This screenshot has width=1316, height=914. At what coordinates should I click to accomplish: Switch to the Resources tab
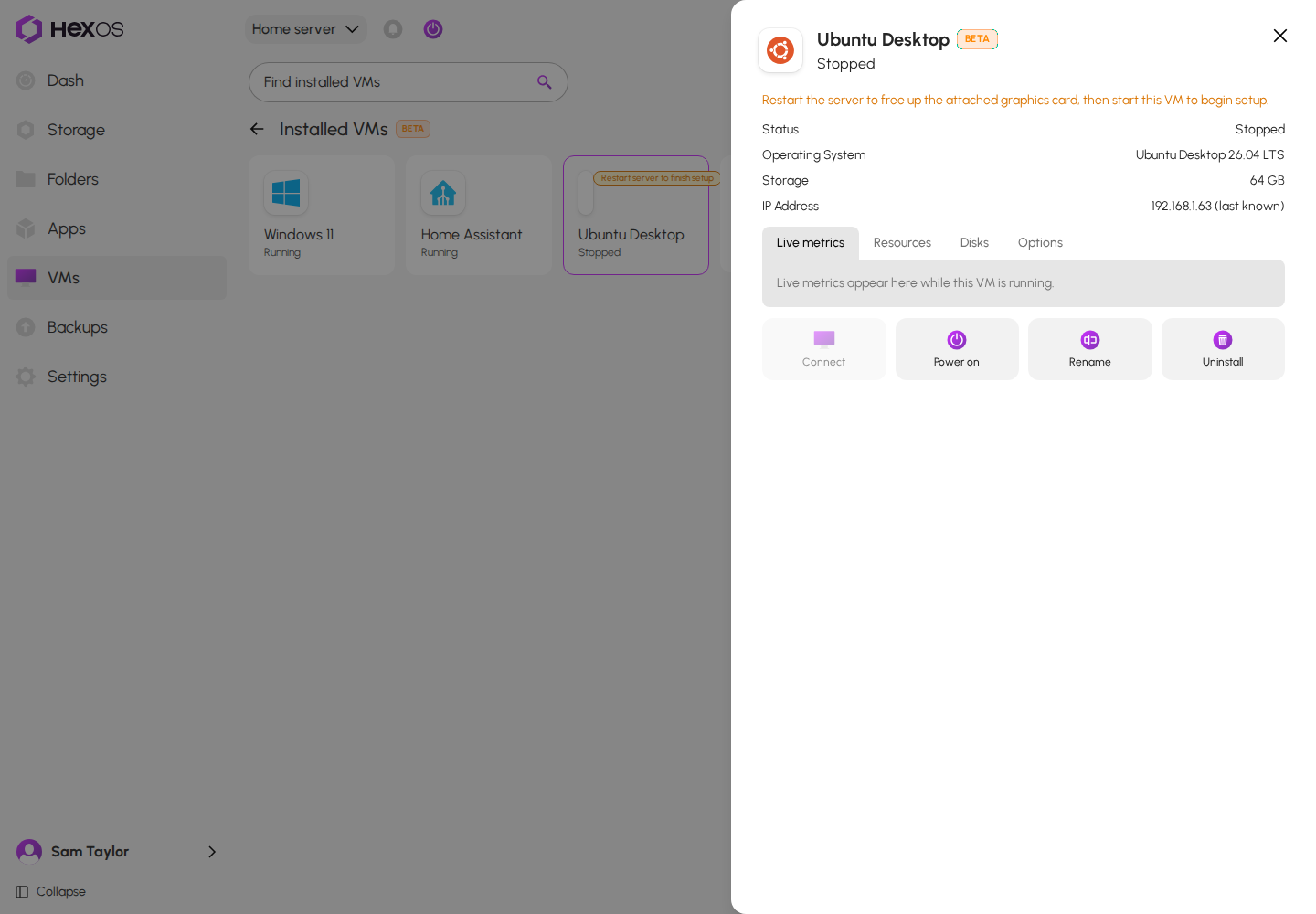tap(902, 243)
